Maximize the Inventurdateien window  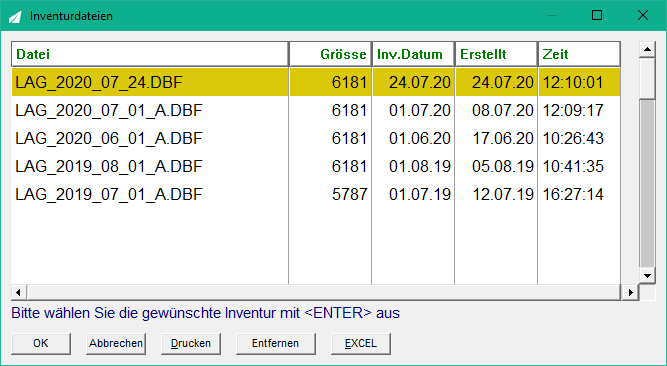click(597, 15)
